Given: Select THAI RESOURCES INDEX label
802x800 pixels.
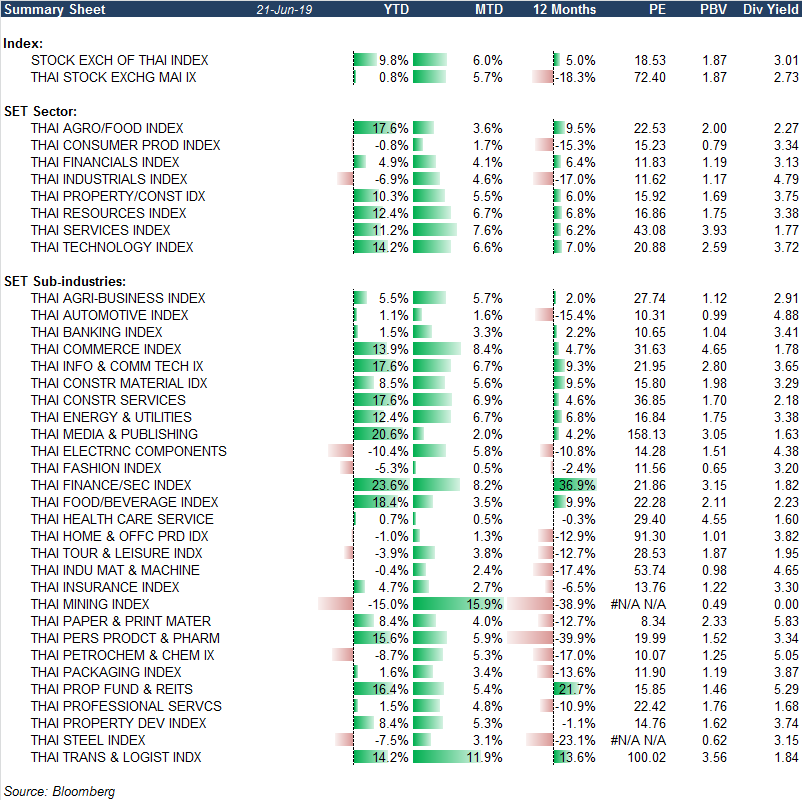Looking at the screenshot, I should 108,213.
